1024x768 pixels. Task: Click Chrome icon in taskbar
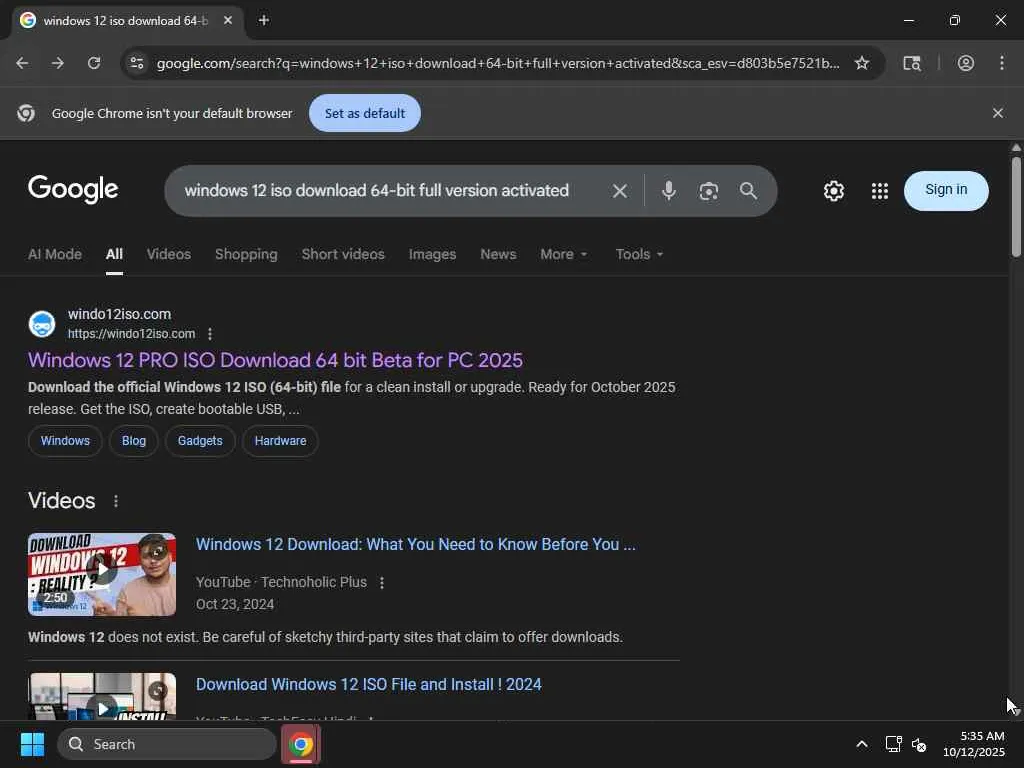tap(300, 744)
